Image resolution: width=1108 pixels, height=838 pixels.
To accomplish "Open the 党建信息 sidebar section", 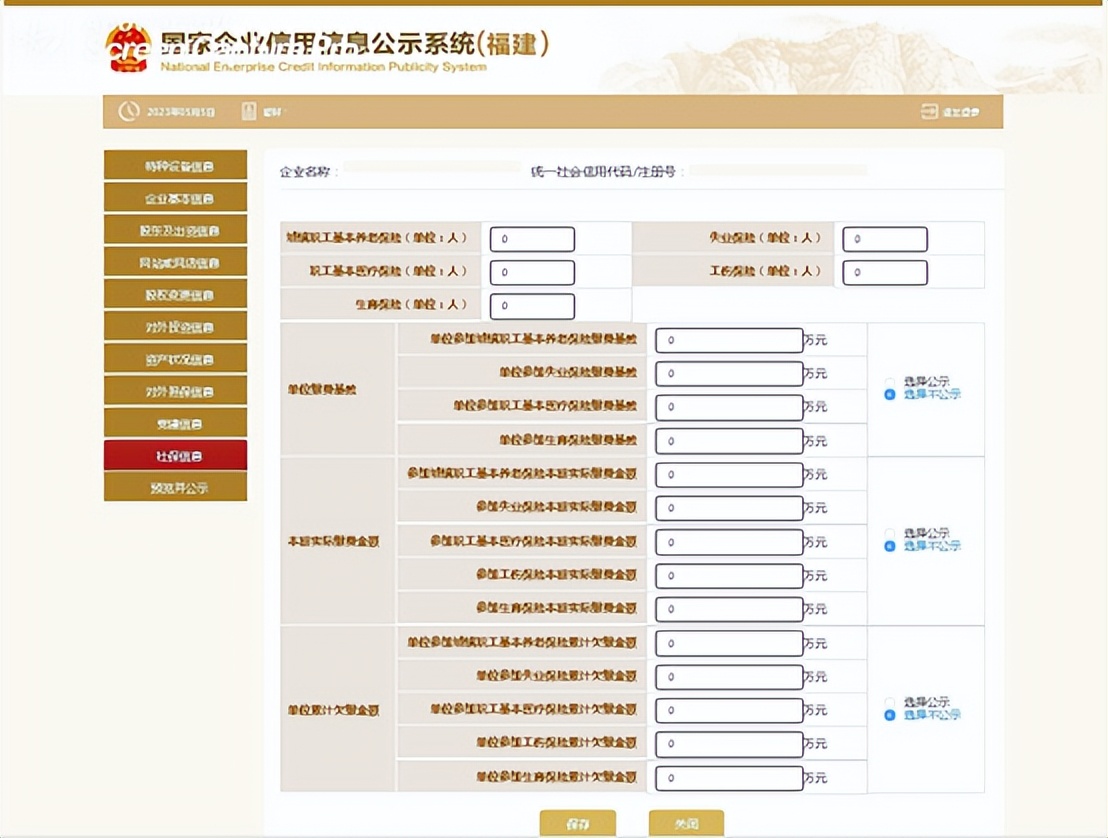I will tap(175, 422).
